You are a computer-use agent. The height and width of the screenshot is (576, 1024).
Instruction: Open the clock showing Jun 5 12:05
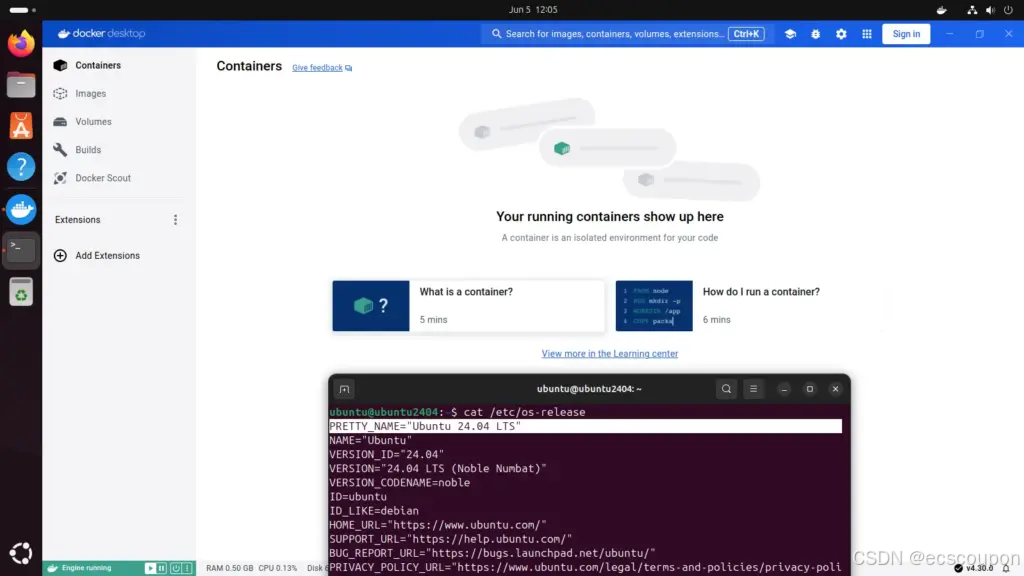point(533,10)
